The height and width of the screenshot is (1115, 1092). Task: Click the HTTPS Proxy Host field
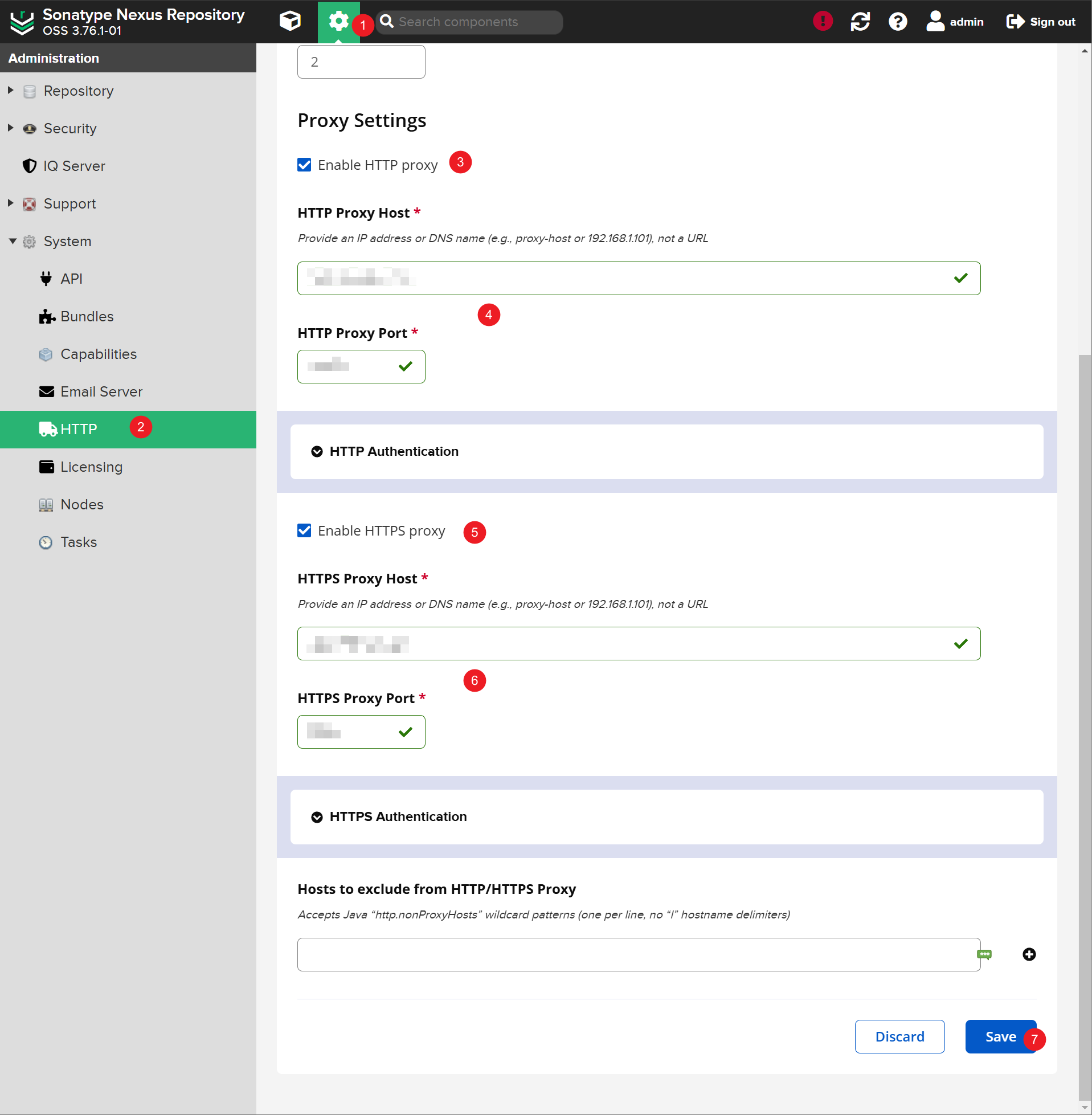[639, 643]
